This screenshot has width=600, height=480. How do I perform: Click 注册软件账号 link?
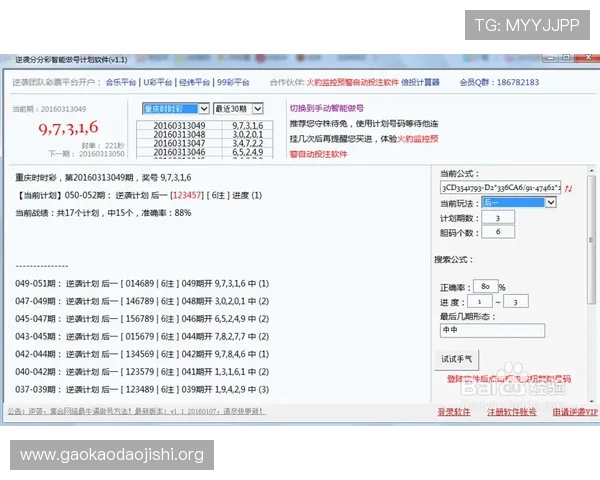[x=511, y=412]
